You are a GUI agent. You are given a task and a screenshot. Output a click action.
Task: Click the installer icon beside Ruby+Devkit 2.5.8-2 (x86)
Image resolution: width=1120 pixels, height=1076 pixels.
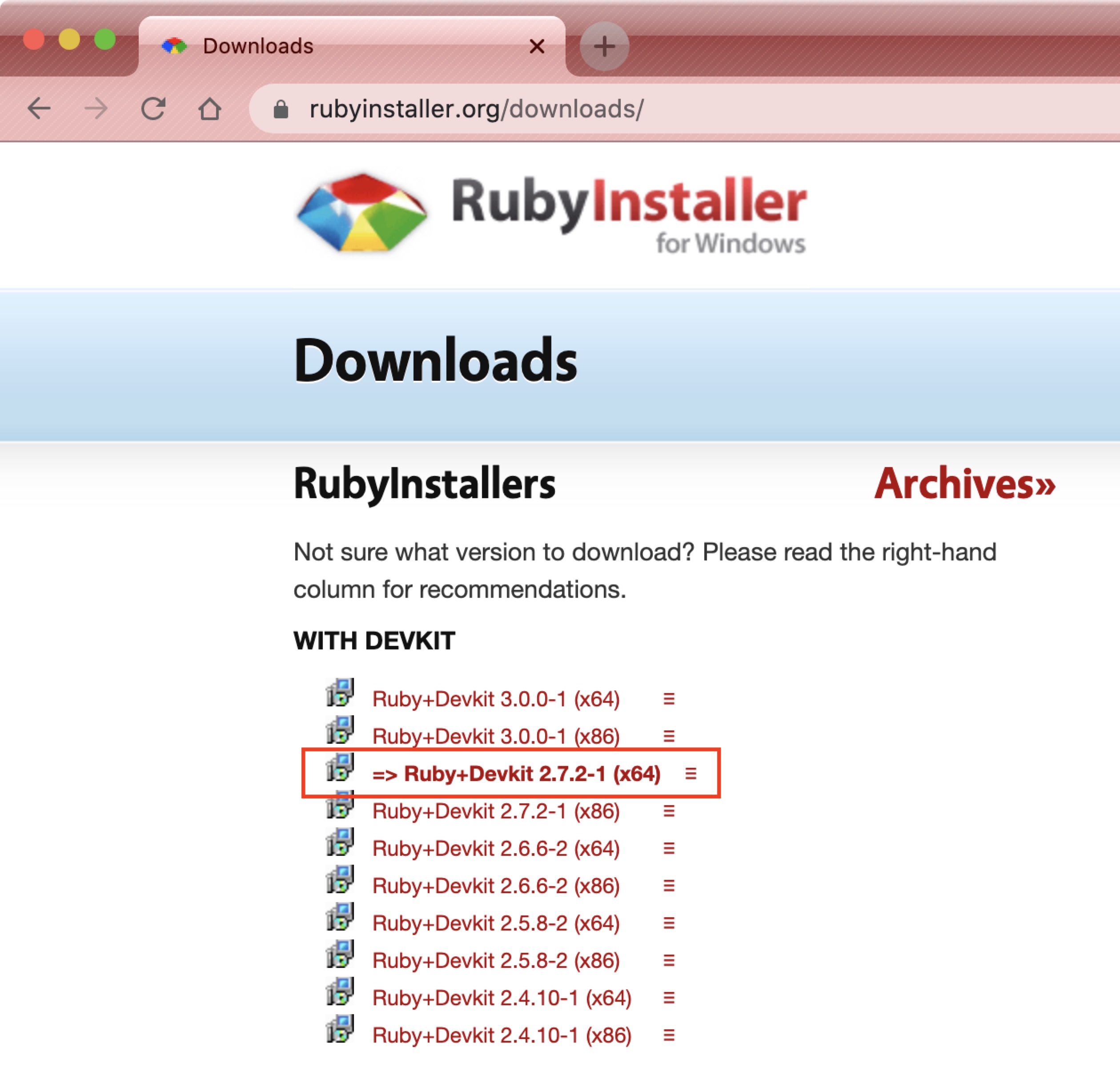pyautogui.click(x=340, y=954)
